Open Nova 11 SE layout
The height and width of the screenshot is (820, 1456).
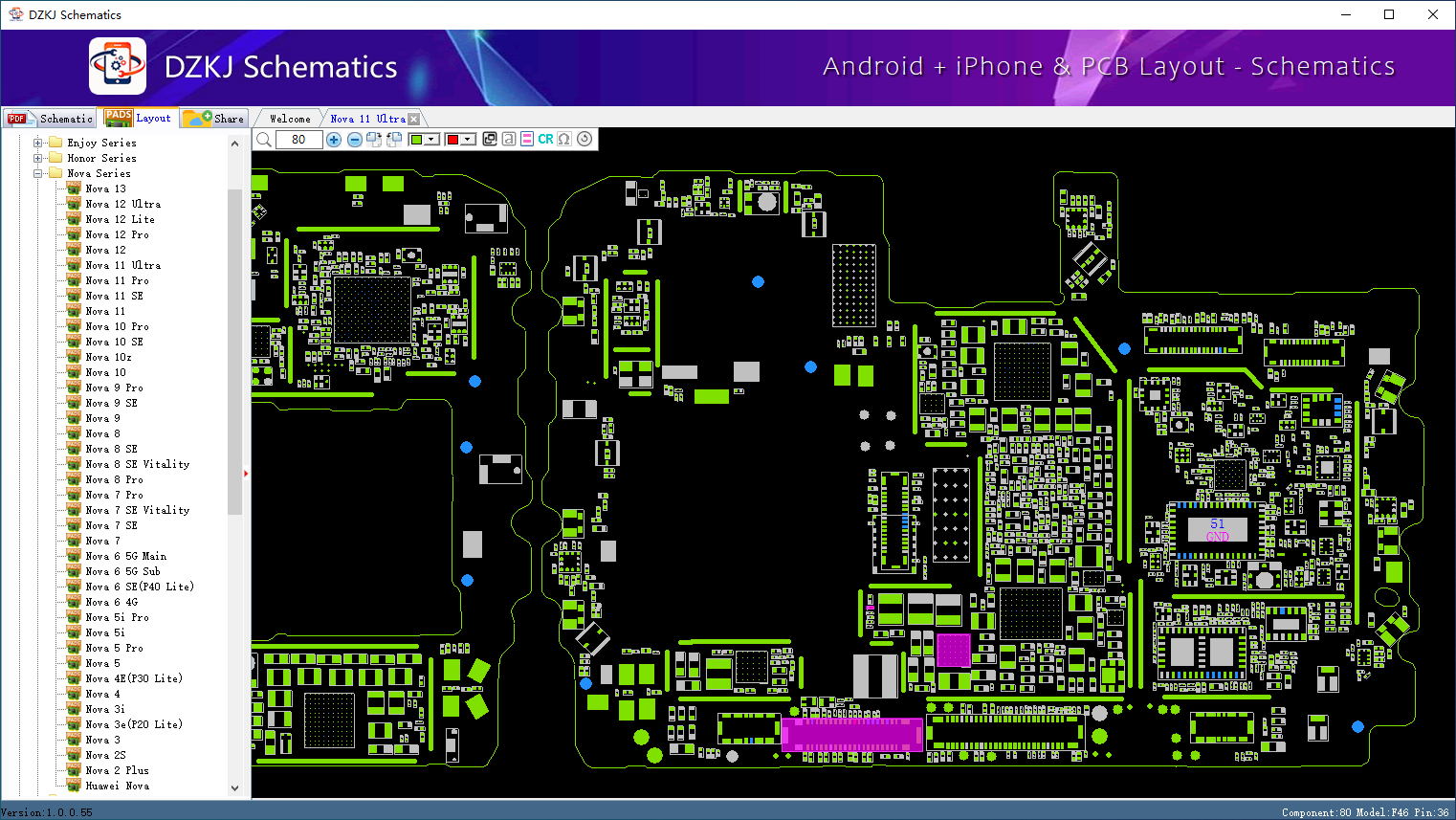tap(114, 296)
